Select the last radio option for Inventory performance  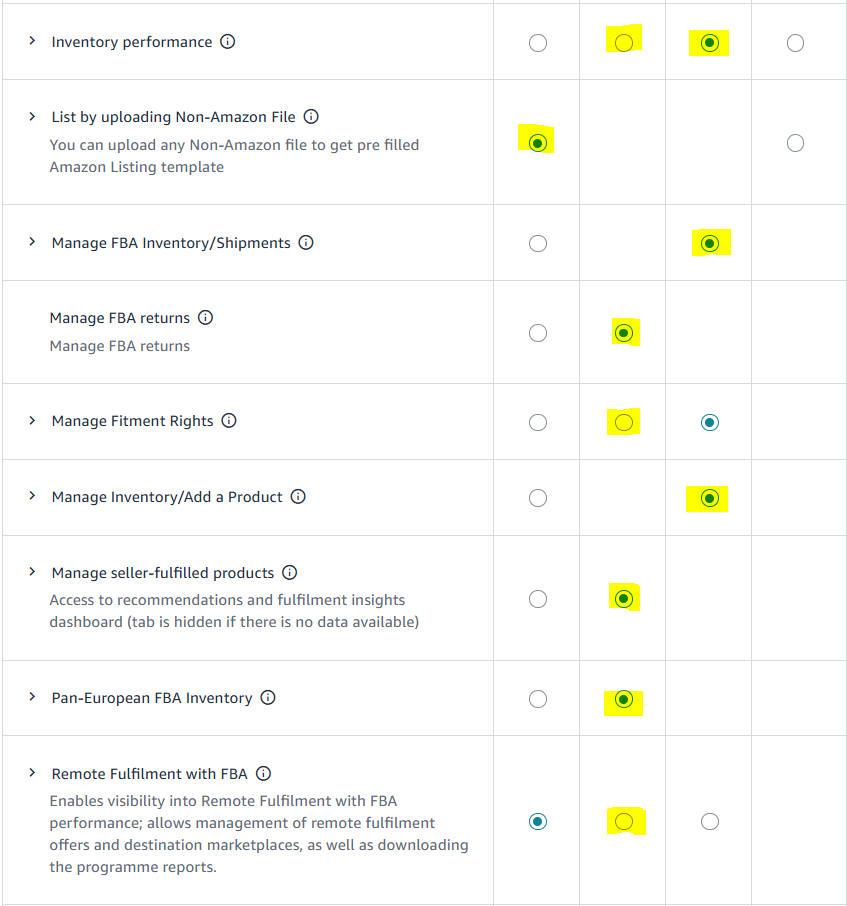[x=795, y=43]
